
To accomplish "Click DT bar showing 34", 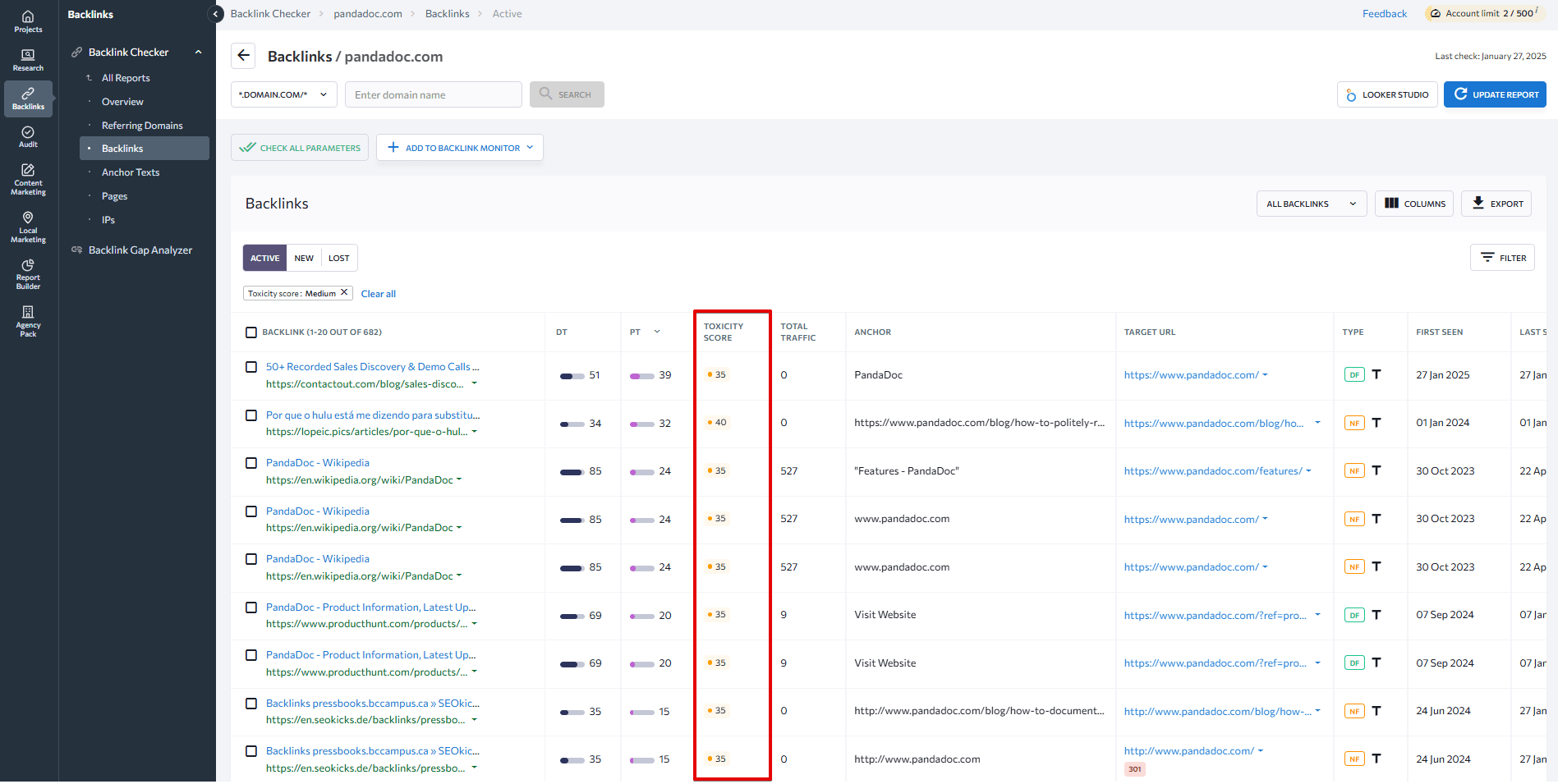I will (572, 424).
